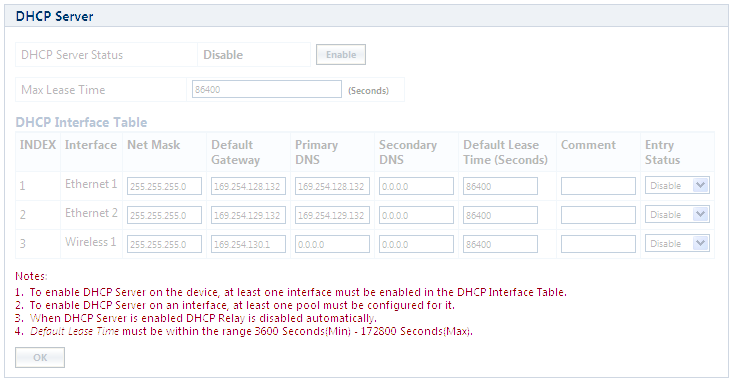Open Entry Status dropdown for Wireless 1

tap(677, 243)
